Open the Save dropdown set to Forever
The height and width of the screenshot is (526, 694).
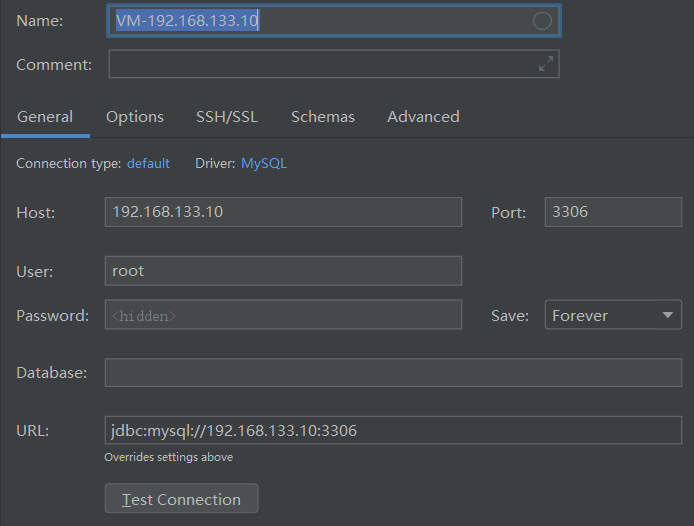click(613, 315)
